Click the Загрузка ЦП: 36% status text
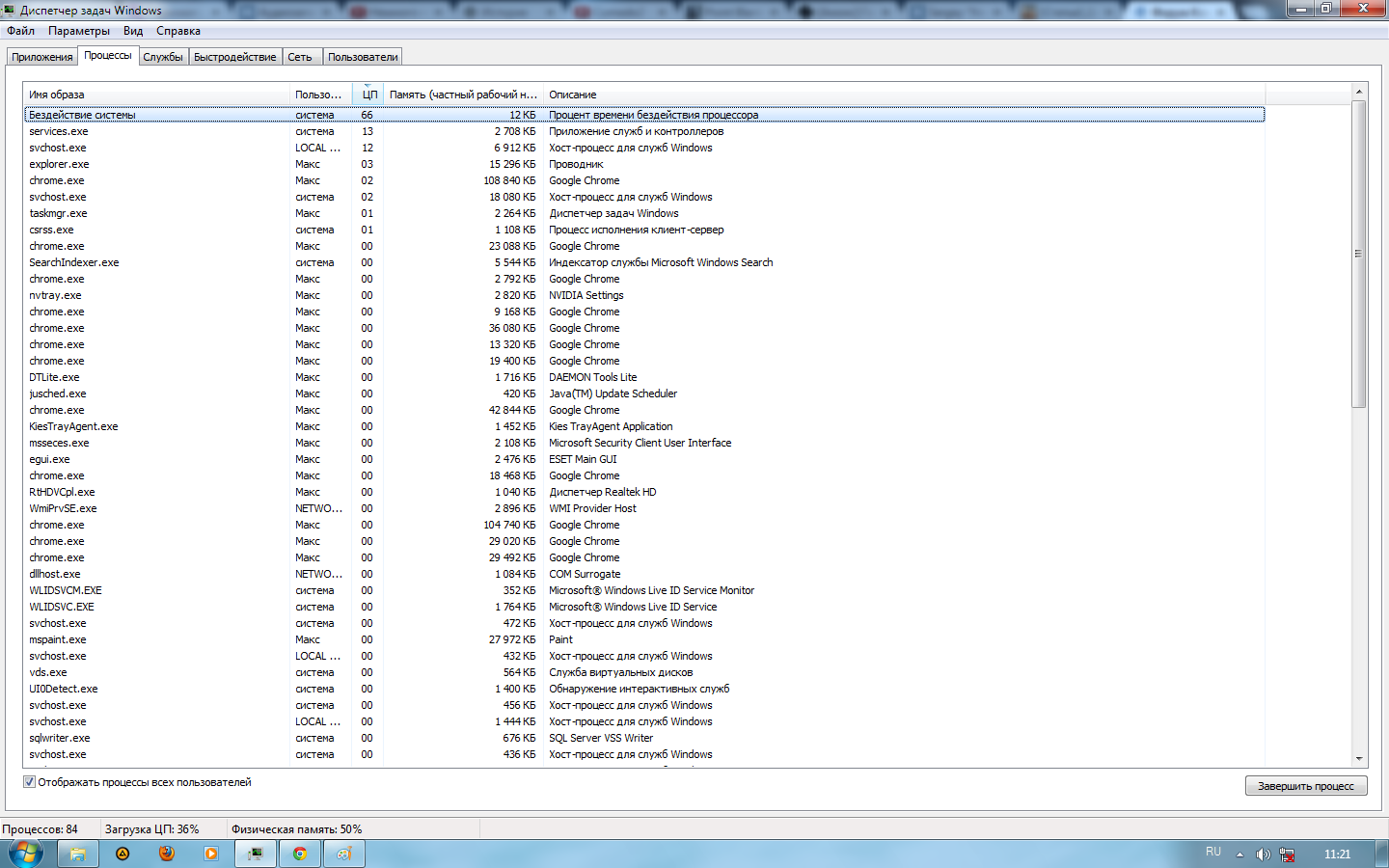Screen dimensions: 1389x868 [x=152, y=829]
